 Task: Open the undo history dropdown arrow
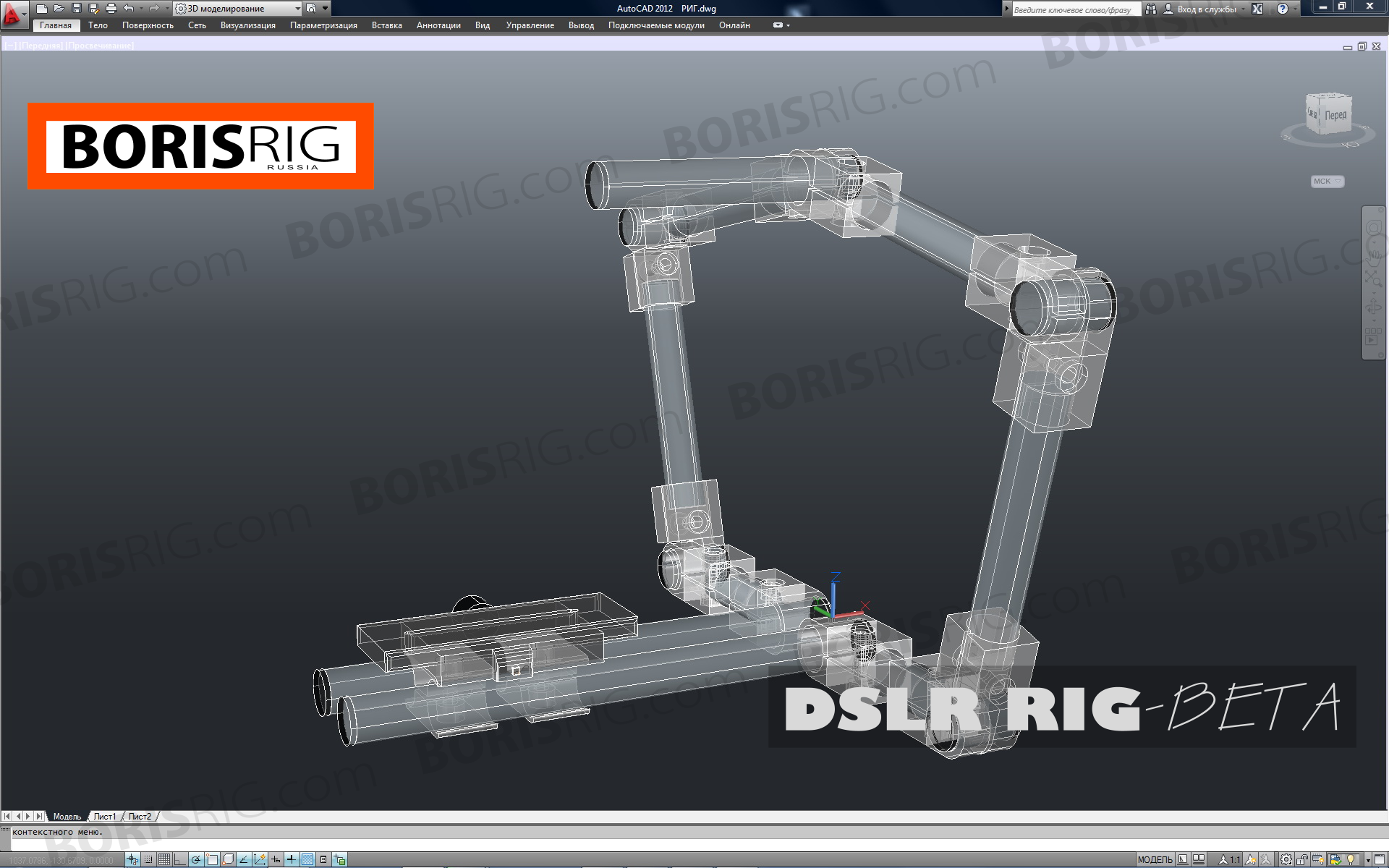pyautogui.click(x=141, y=9)
